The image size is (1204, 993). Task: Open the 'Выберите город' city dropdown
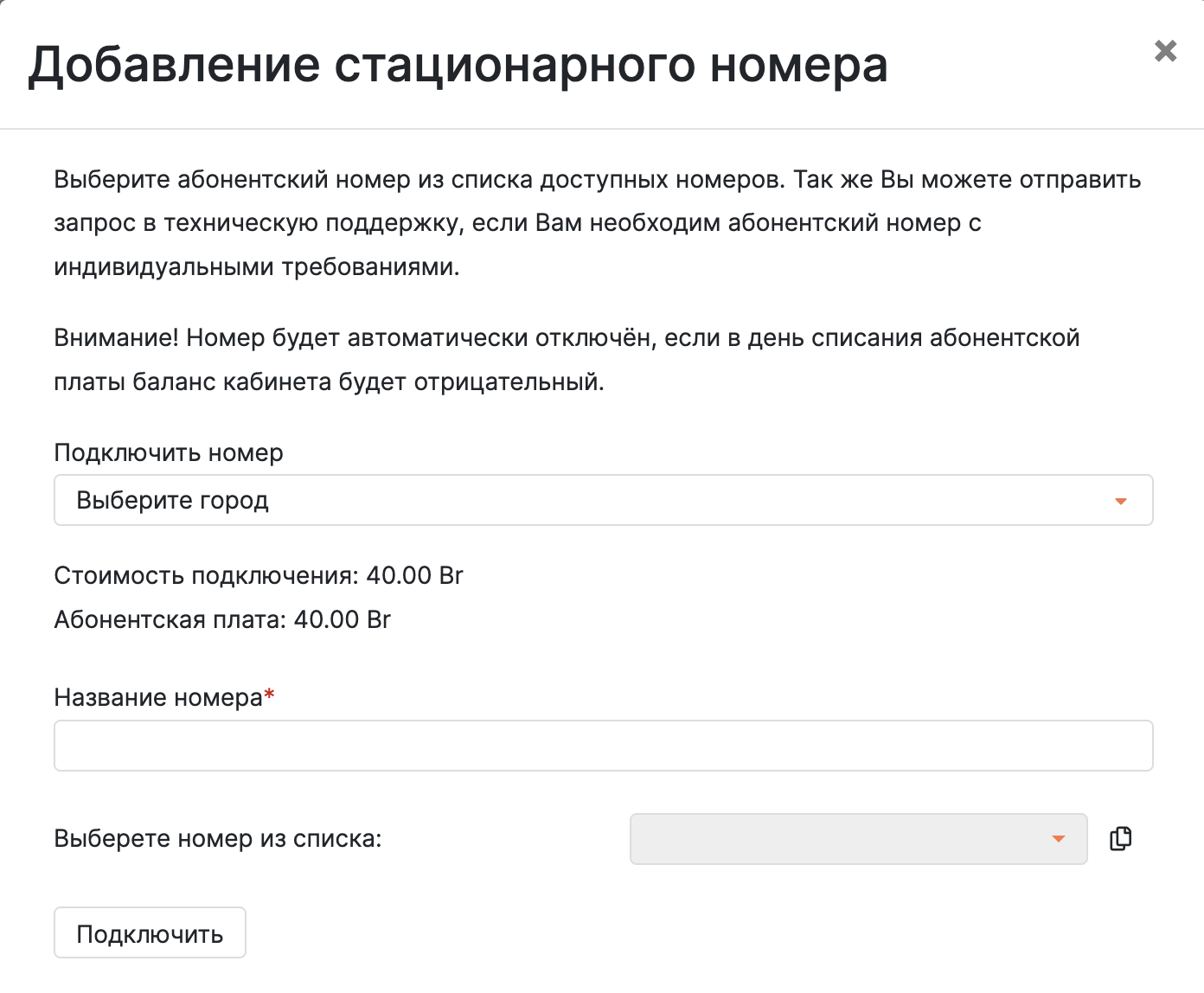604,500
